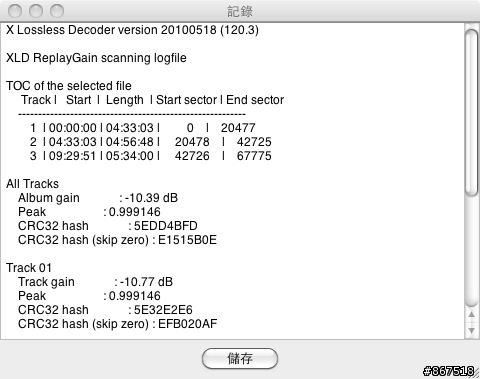
Task: Click CRC32 hash 5EDD4BFD
Action: pyautogui.click(x=165, y=226)
